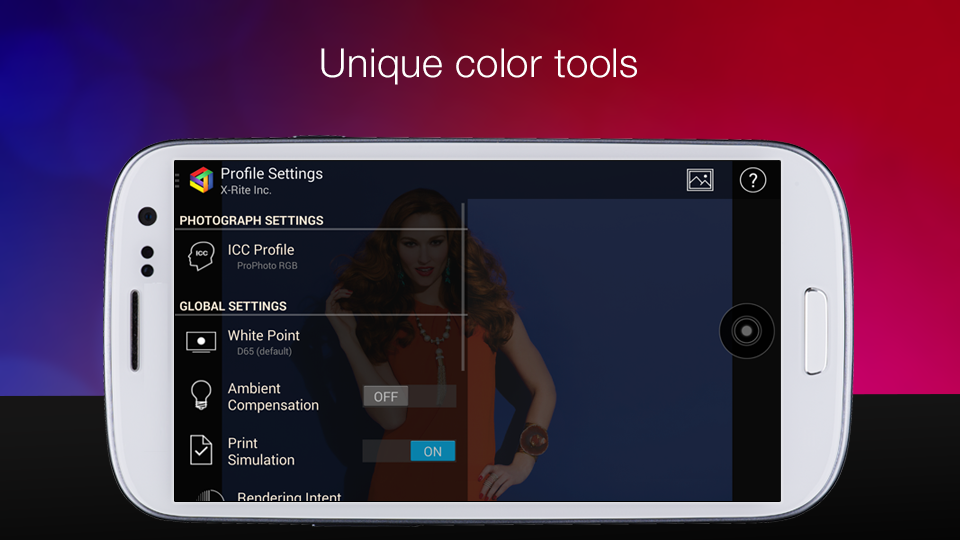Tap the round camera shutter button

(x=746, y=331)
